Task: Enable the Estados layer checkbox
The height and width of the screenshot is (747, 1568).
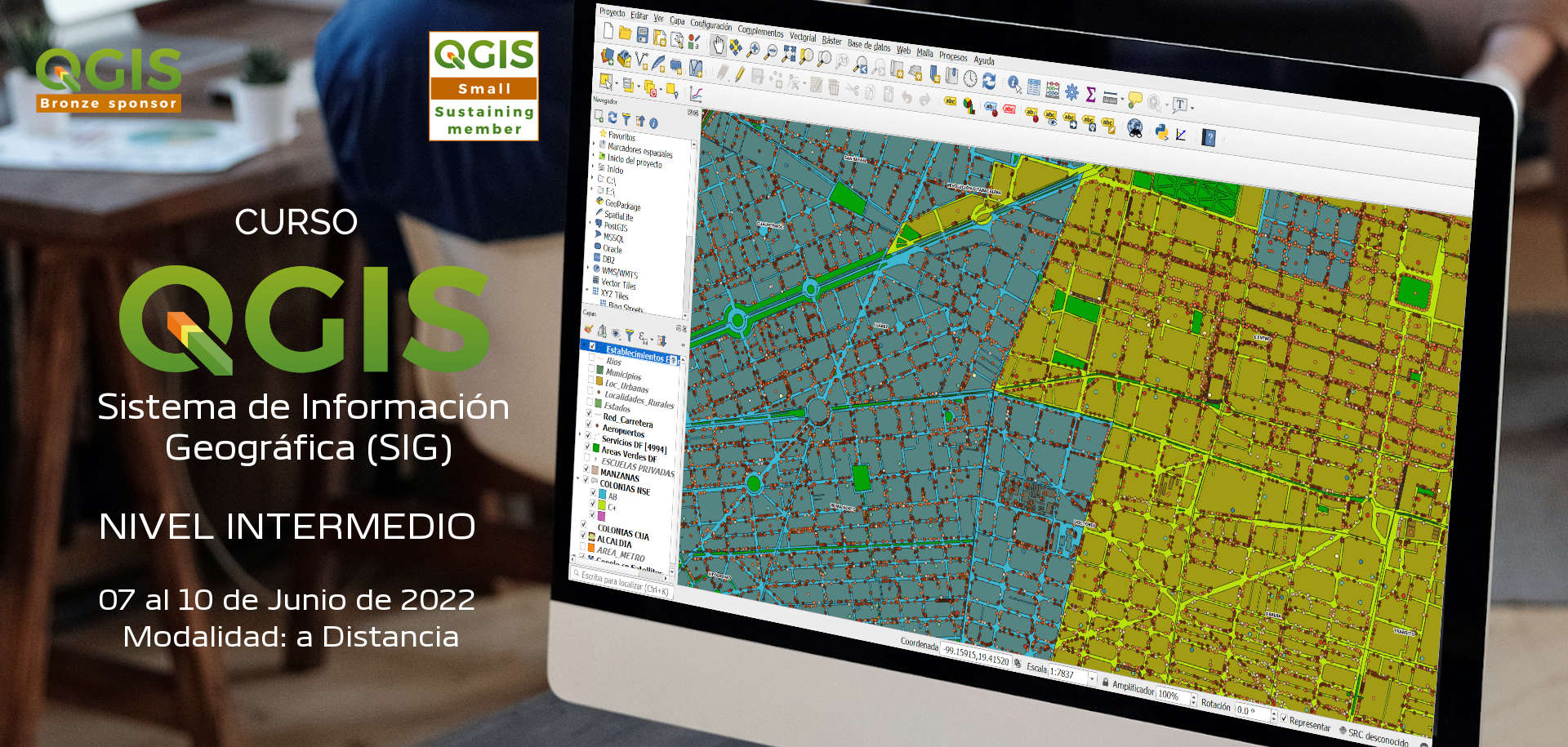Action: (590, 402)
